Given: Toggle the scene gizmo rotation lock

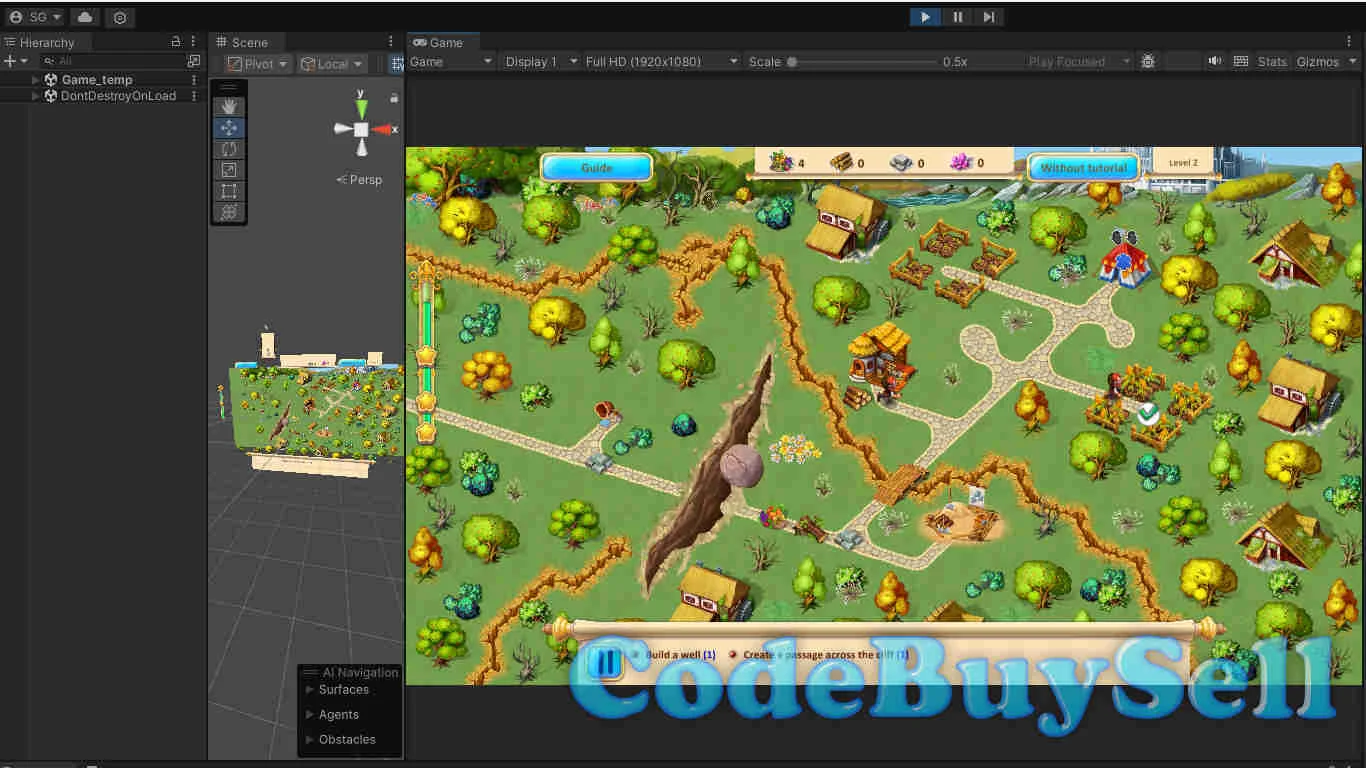Looking at the screenshot, I should (x=394, y=98).
